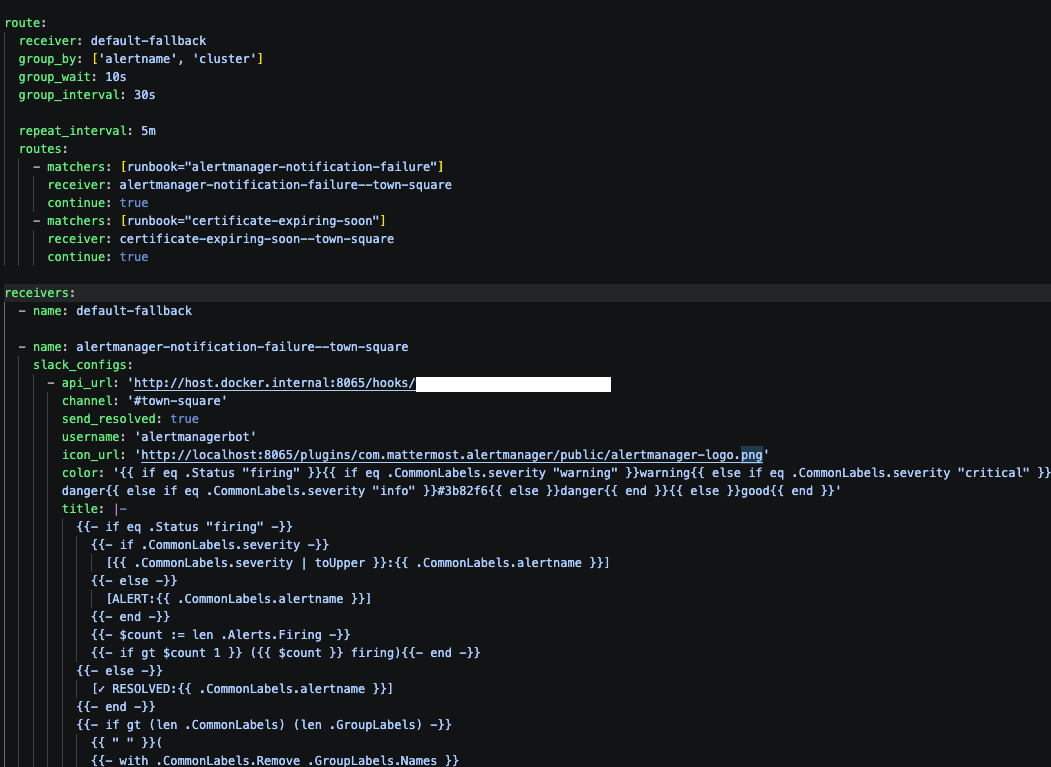
Task: Click the '[✓ RESOLVED:' title line
Action: click(243, 689)
